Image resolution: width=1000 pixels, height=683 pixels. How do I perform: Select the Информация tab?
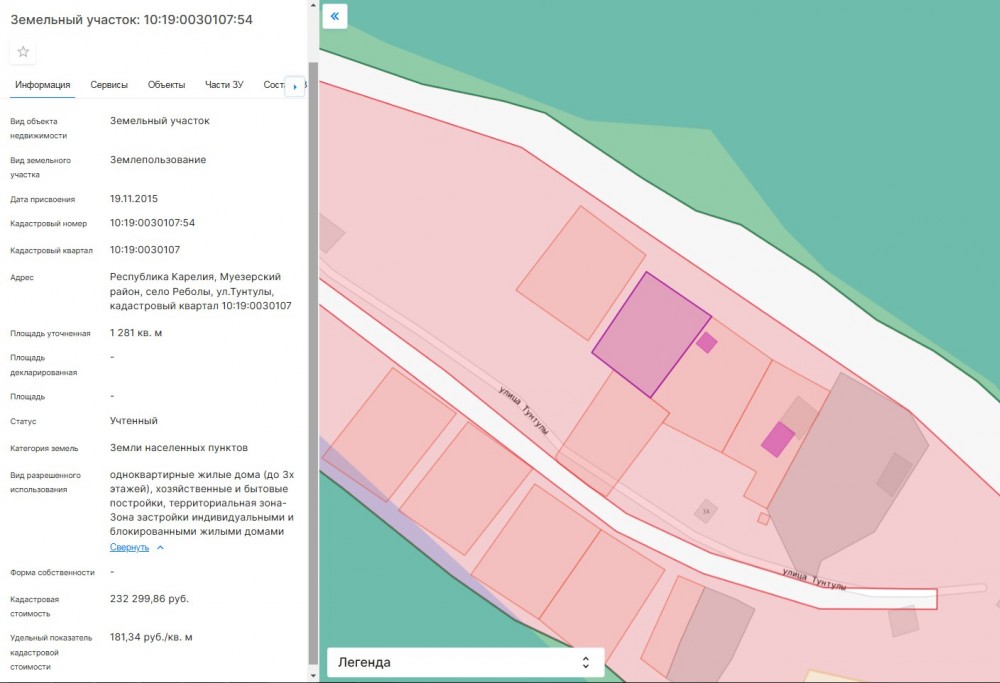[43, 85]
